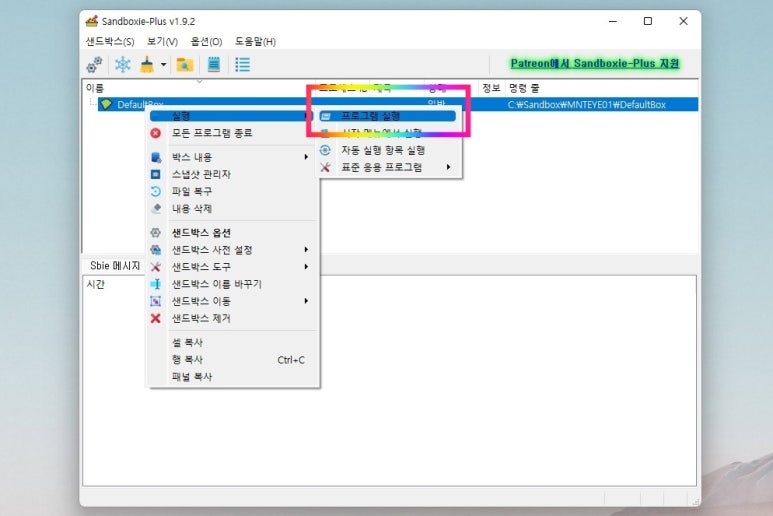Click the list view toolbar icon
The height and width of the screenshot is (516, 773).
click(242, 65)
